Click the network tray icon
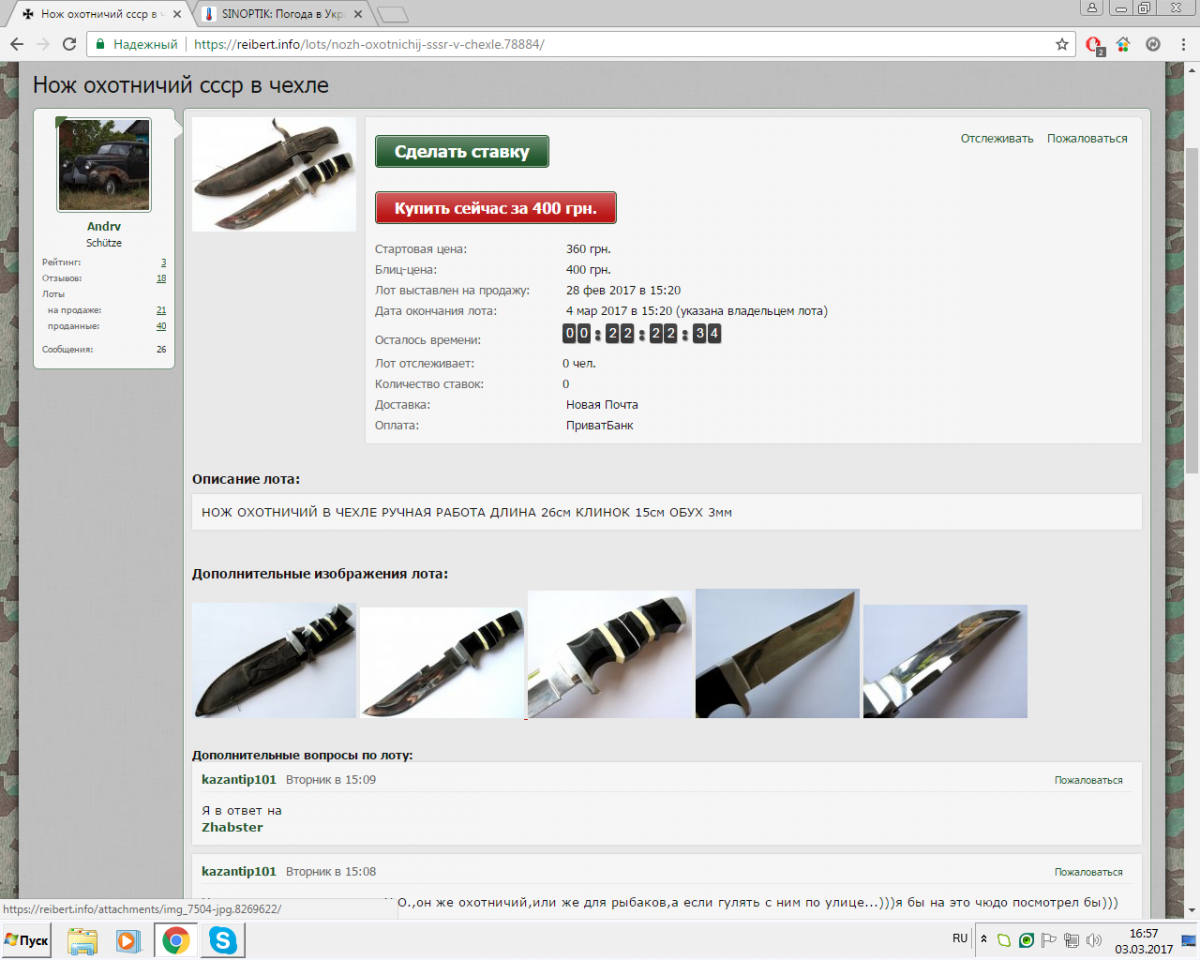This screenshot has width=1200, height=960. pos(1071,940)
